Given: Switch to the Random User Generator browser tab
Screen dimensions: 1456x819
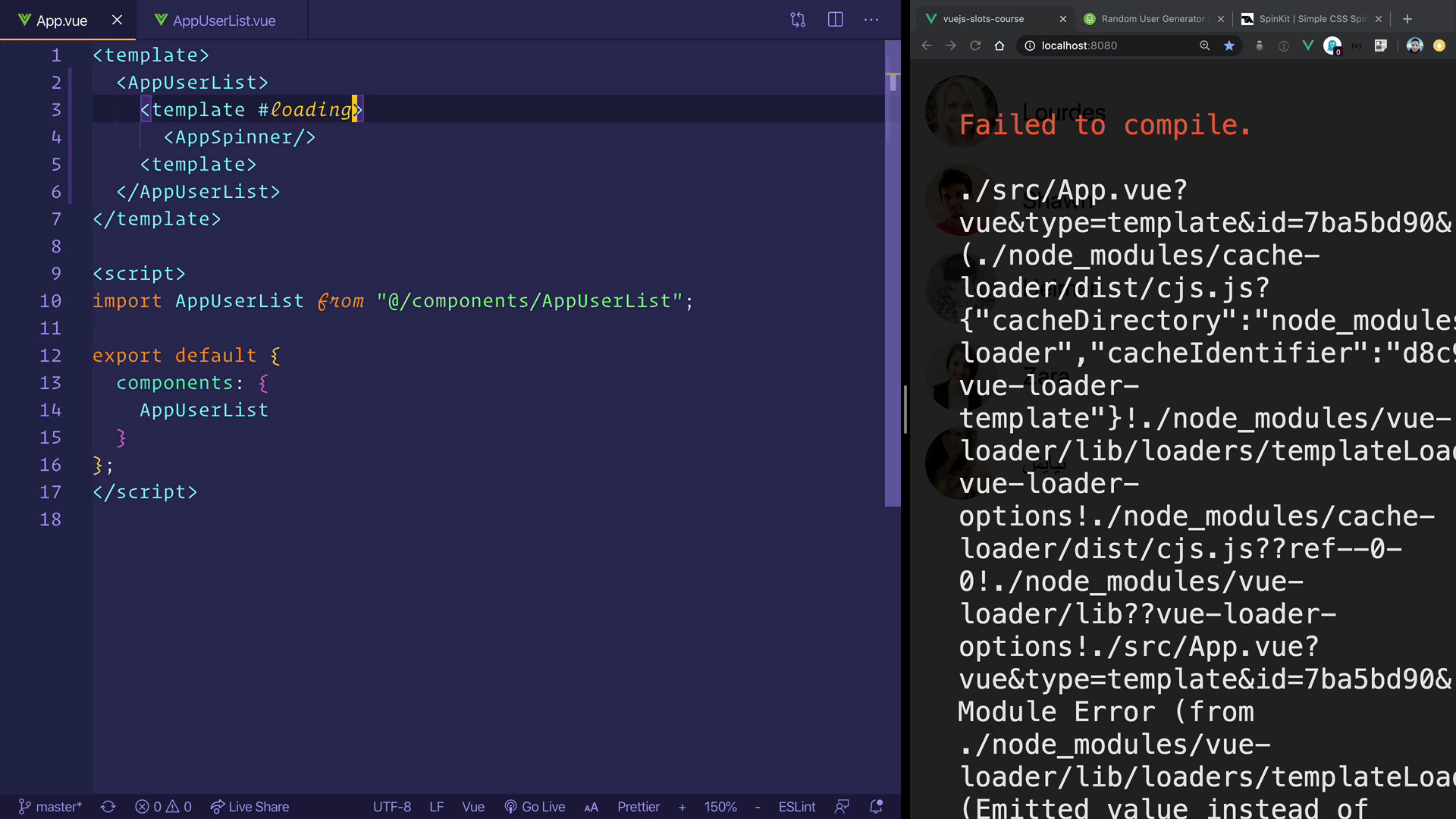Looking at the screenshot, I should (x=1153, y=19).
